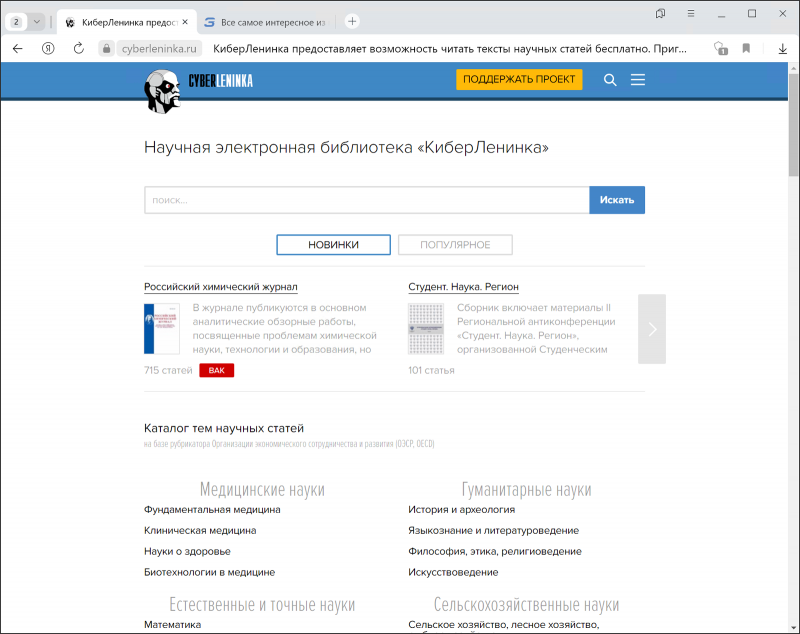Select the ПОПУЛЯРНОЕ tab

[x=455, y=245]
